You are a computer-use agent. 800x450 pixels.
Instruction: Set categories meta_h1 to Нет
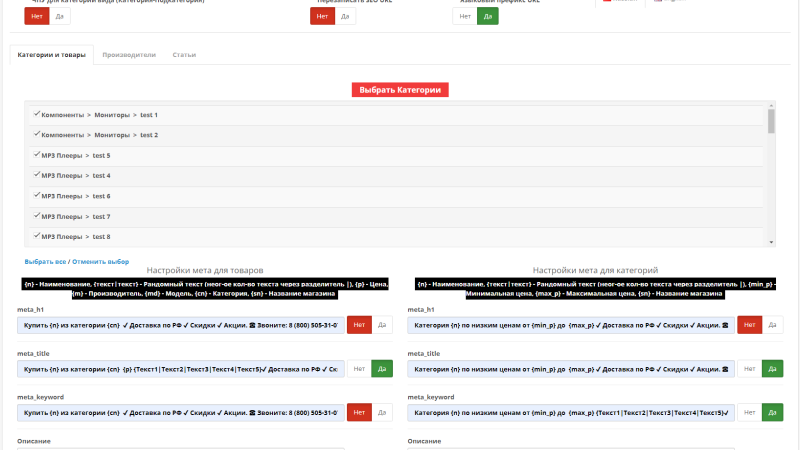(x=749, y=325)
